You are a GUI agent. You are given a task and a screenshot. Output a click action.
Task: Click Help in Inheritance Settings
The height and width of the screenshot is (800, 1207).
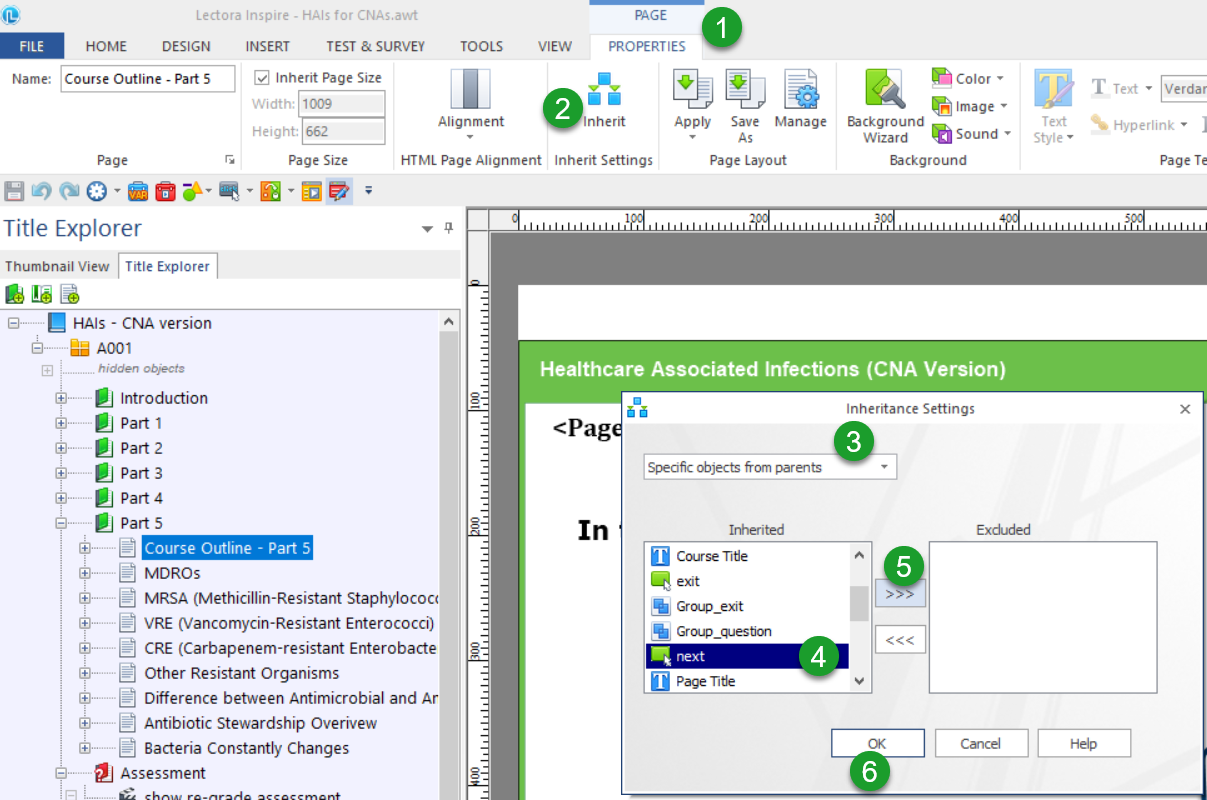click(1083, 743)
